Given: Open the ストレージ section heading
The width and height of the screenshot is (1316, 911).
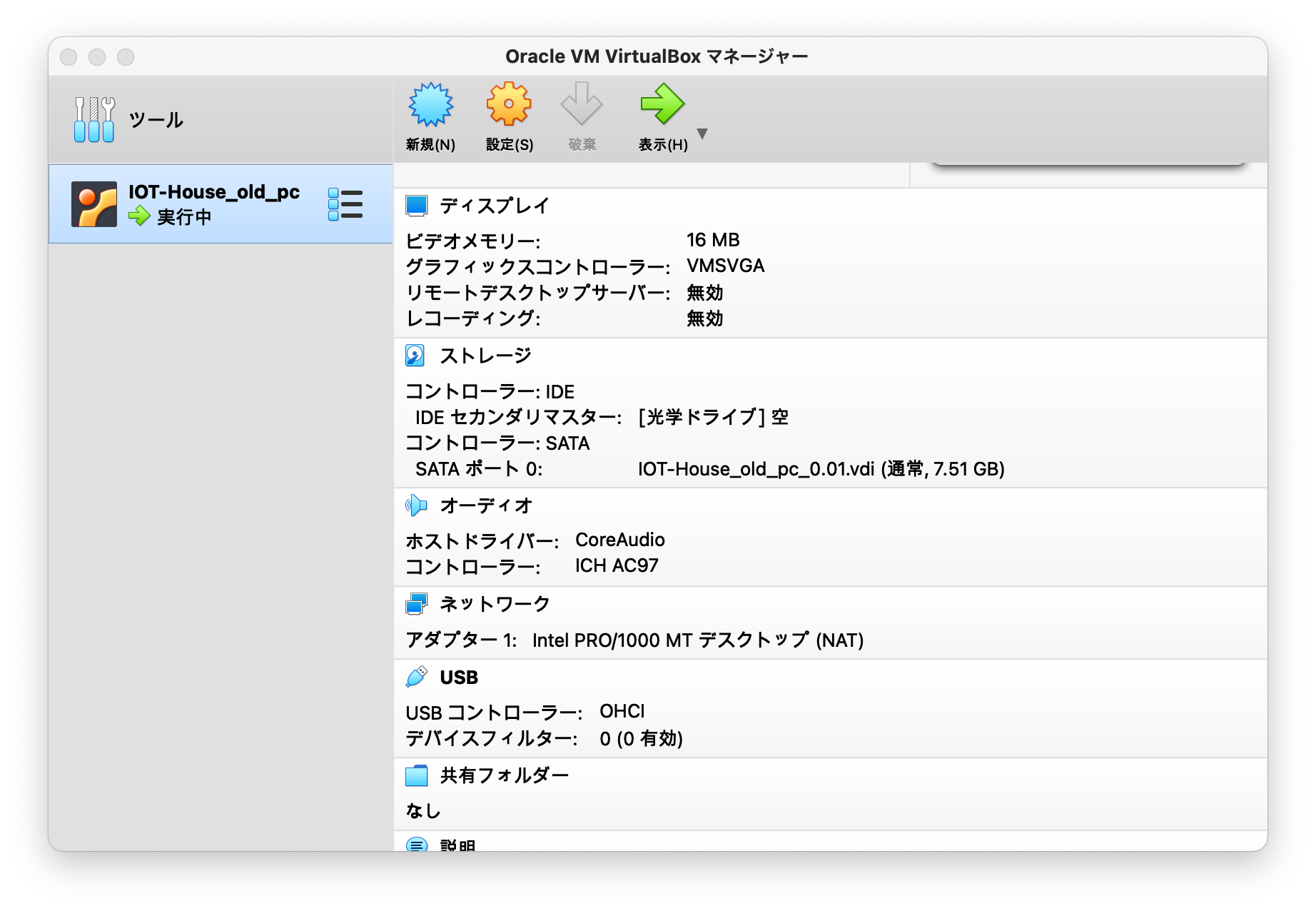Looking at the screenshot, I should click(486, 356).
